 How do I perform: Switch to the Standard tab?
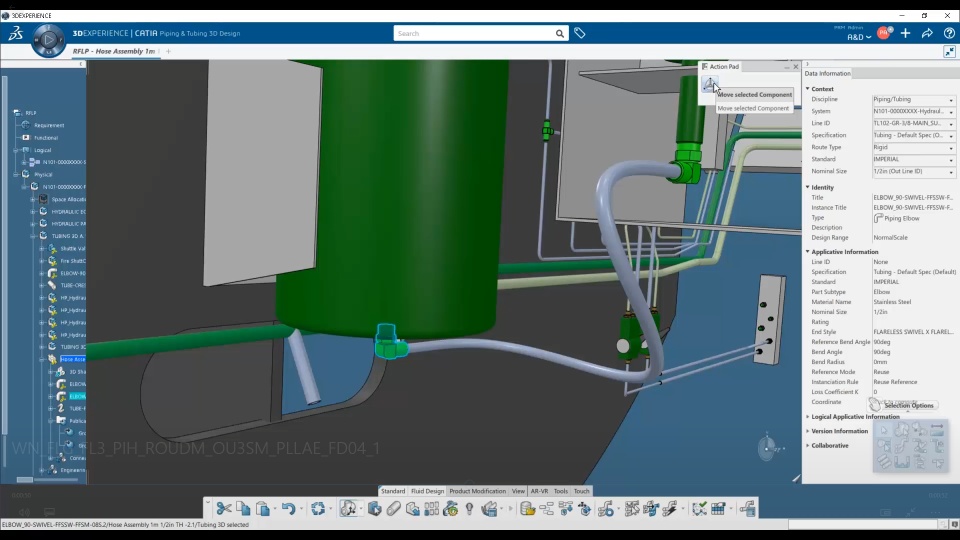393,491
